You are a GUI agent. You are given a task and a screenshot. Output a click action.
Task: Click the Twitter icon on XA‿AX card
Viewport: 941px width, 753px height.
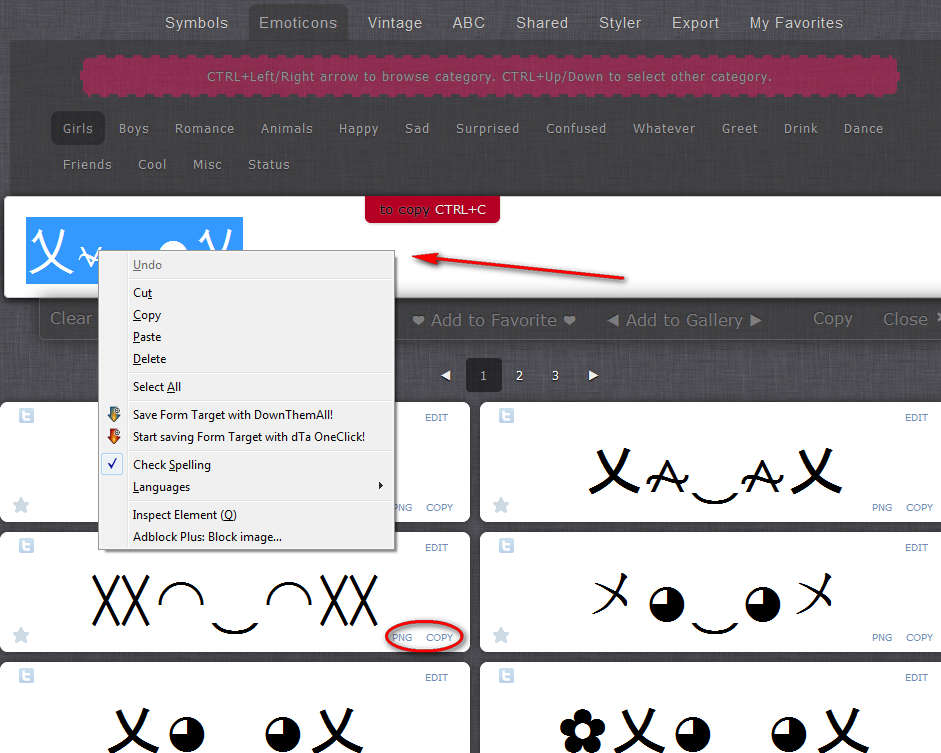(x=507, y=415)
